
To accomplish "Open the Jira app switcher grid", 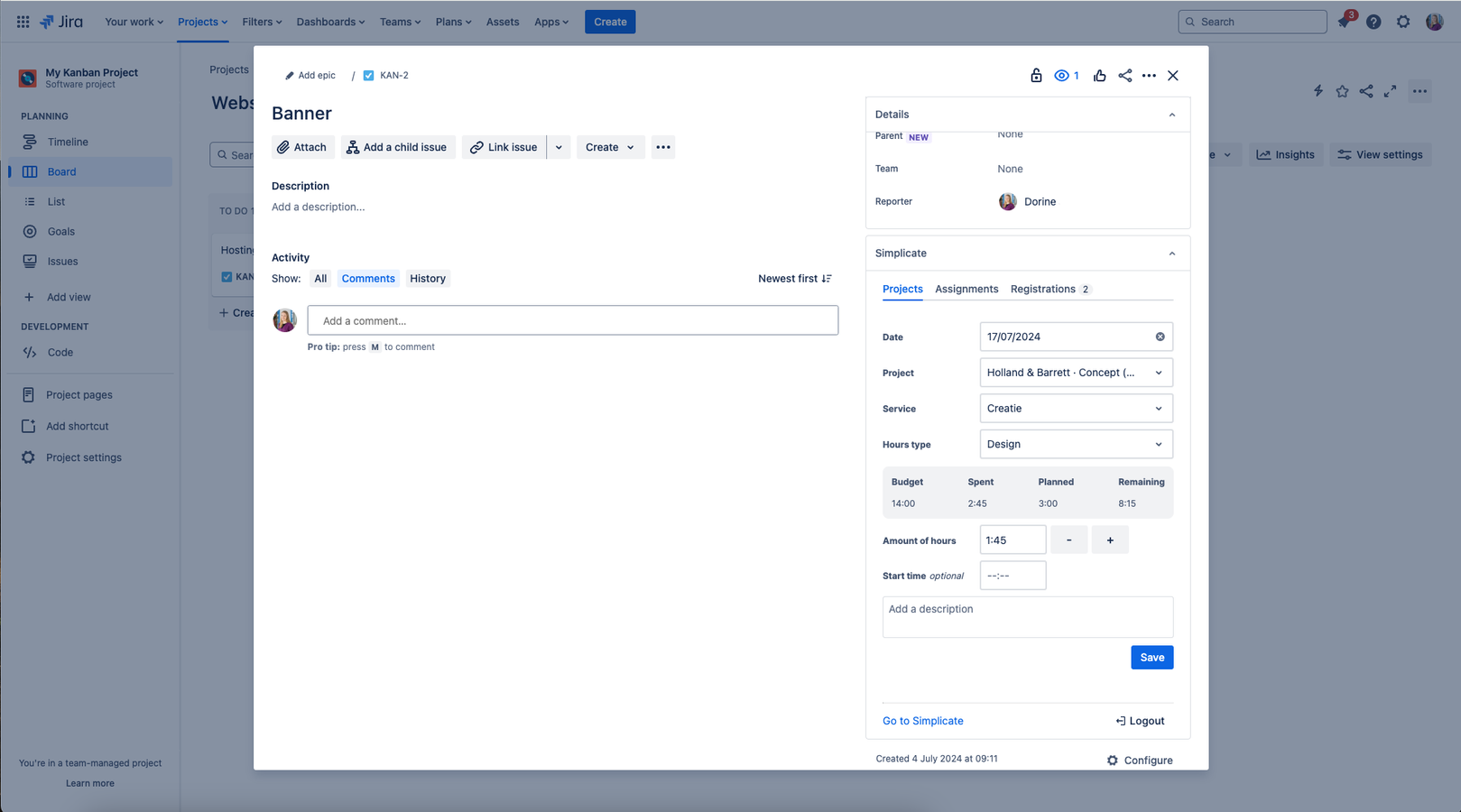I will [x=23, y=22].
